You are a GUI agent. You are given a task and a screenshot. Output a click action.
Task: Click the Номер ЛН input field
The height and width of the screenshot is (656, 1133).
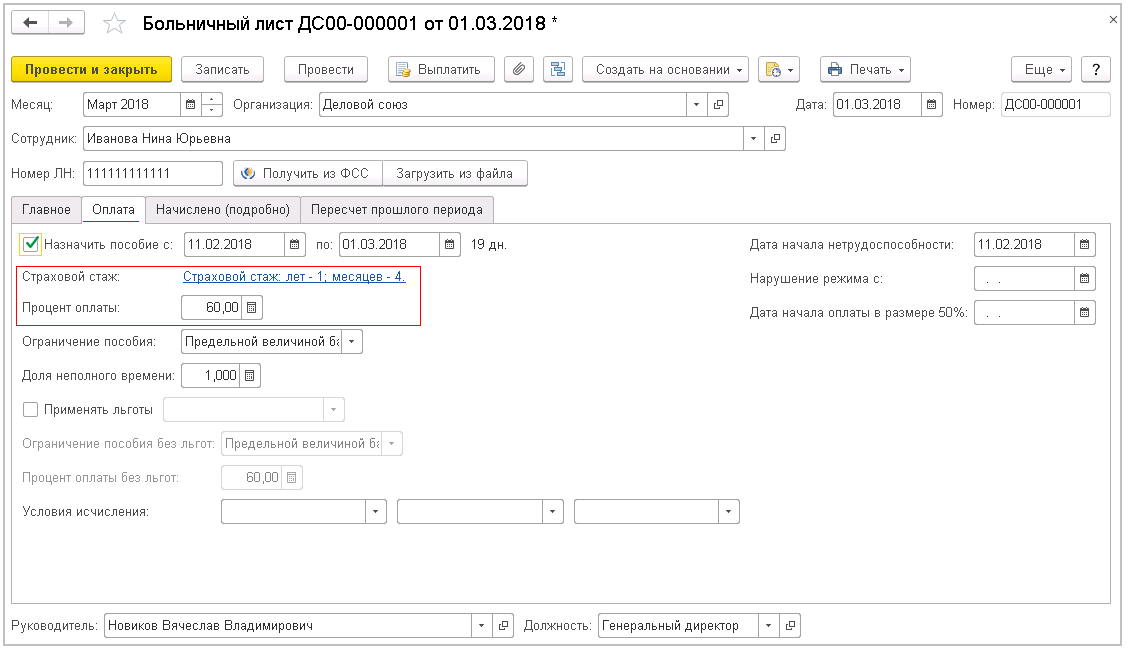152,173
